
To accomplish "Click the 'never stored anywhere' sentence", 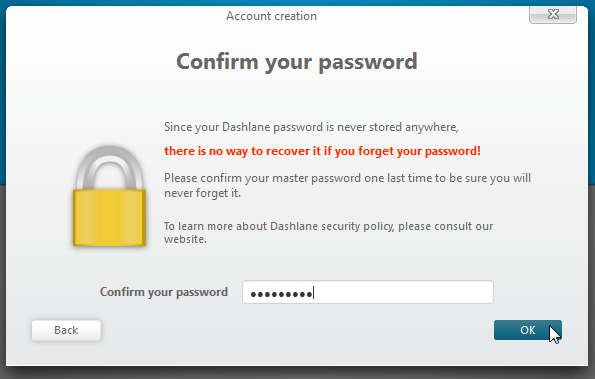I will click(x=311, y=127).
